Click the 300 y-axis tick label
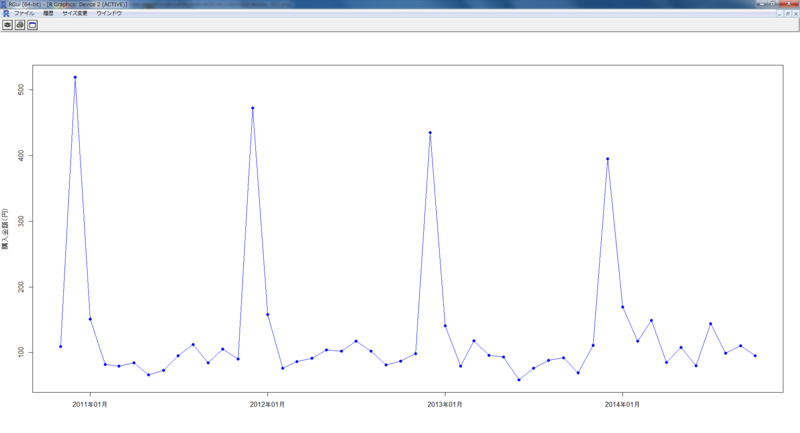Screen dimensions: 800x433 click(21, 221)
